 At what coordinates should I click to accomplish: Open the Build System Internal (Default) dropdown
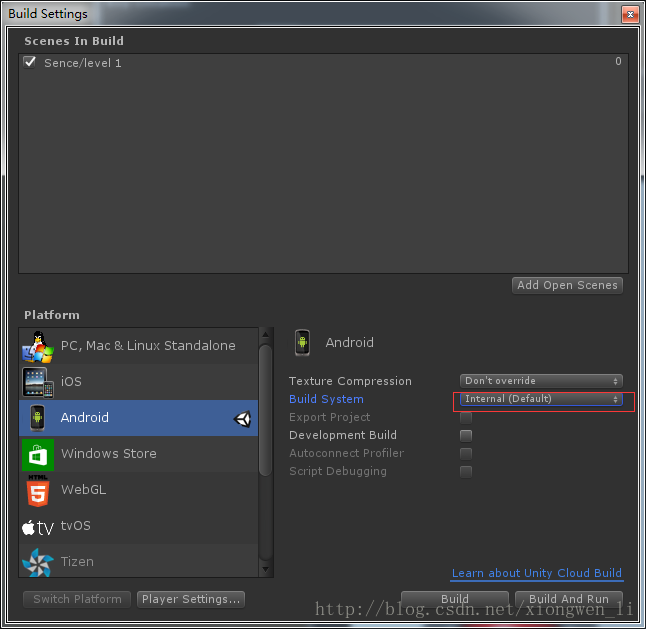pyautogui.click(x=541, y=399)
